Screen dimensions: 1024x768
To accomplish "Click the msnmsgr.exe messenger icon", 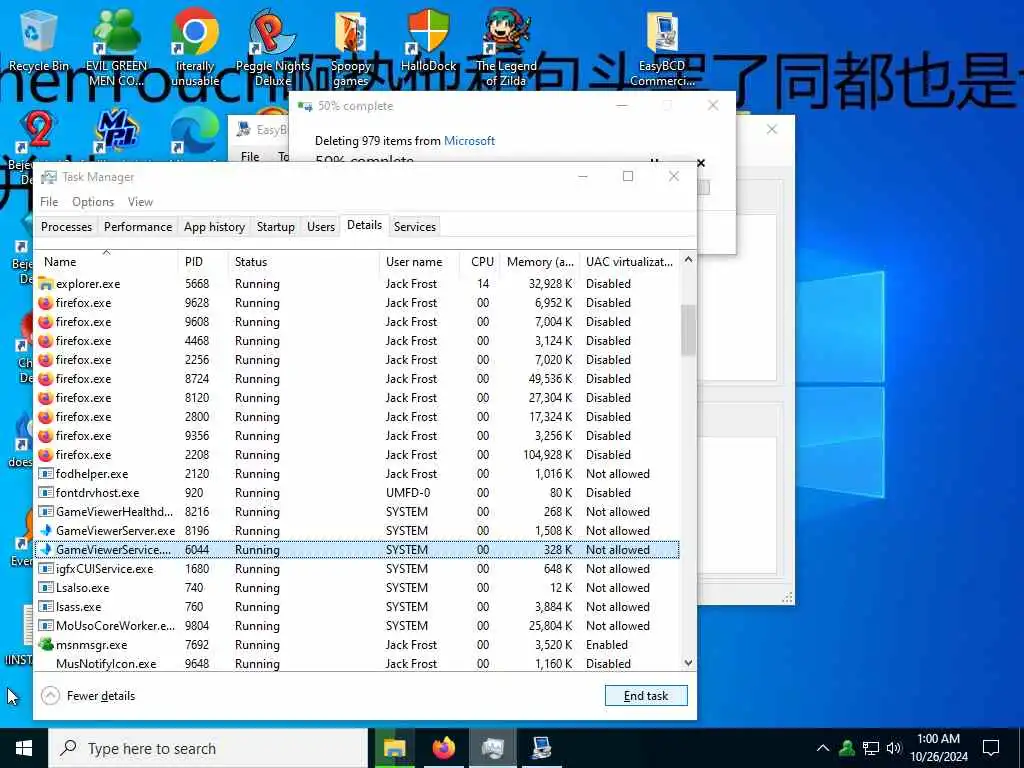I will click(x=46, y=645).
